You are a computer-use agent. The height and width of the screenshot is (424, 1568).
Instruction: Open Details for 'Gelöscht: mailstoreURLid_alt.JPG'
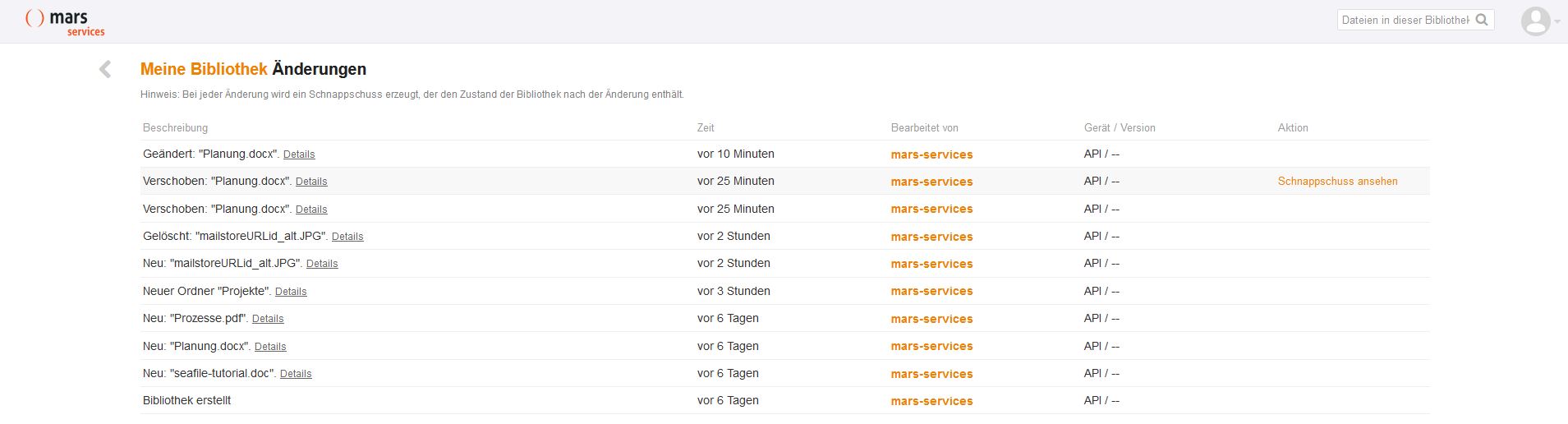point(347,237)
